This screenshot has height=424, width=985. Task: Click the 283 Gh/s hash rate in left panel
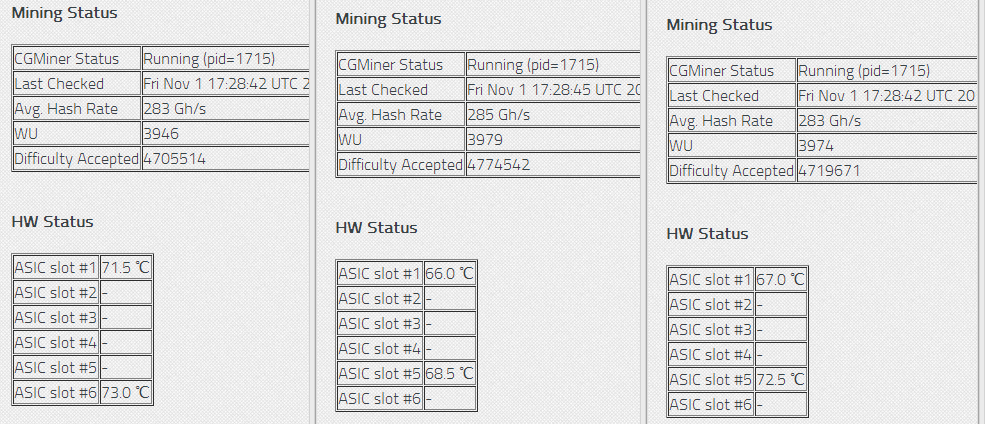pos(175,109)
